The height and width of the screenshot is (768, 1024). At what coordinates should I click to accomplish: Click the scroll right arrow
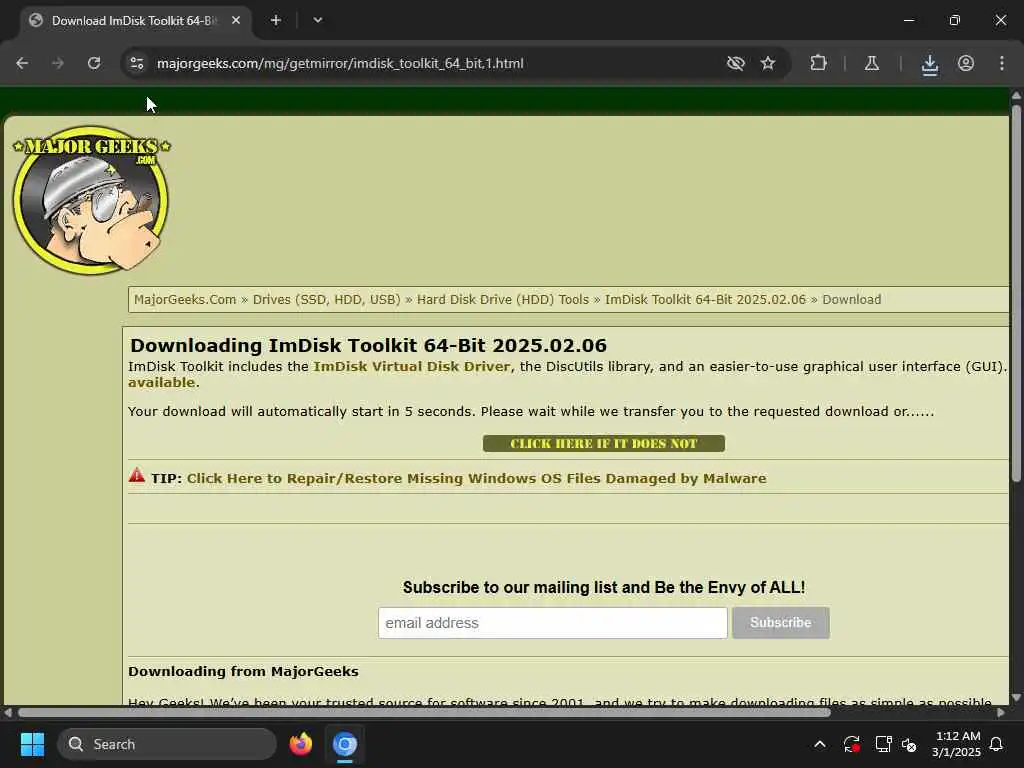(x=1001, y=712)
